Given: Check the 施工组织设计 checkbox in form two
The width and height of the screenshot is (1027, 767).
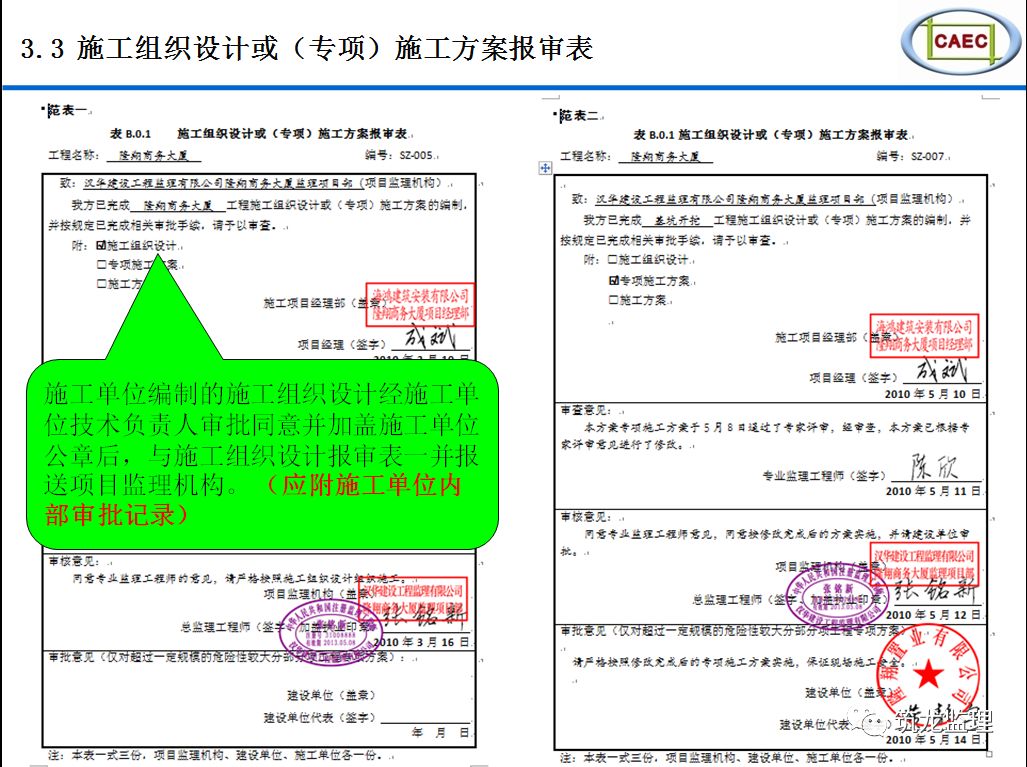Looking at the screenshot, I should [613, 260].
